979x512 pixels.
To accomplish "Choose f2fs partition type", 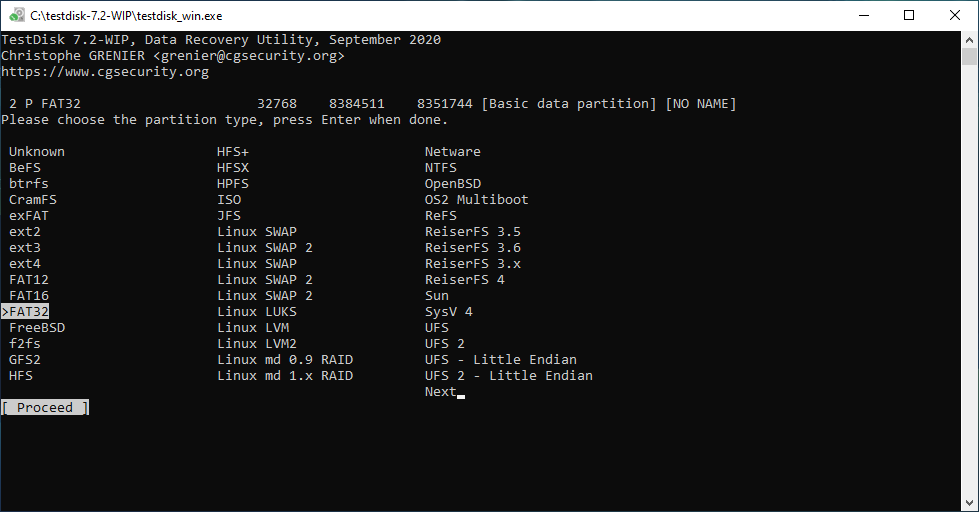I will point(25,343).
